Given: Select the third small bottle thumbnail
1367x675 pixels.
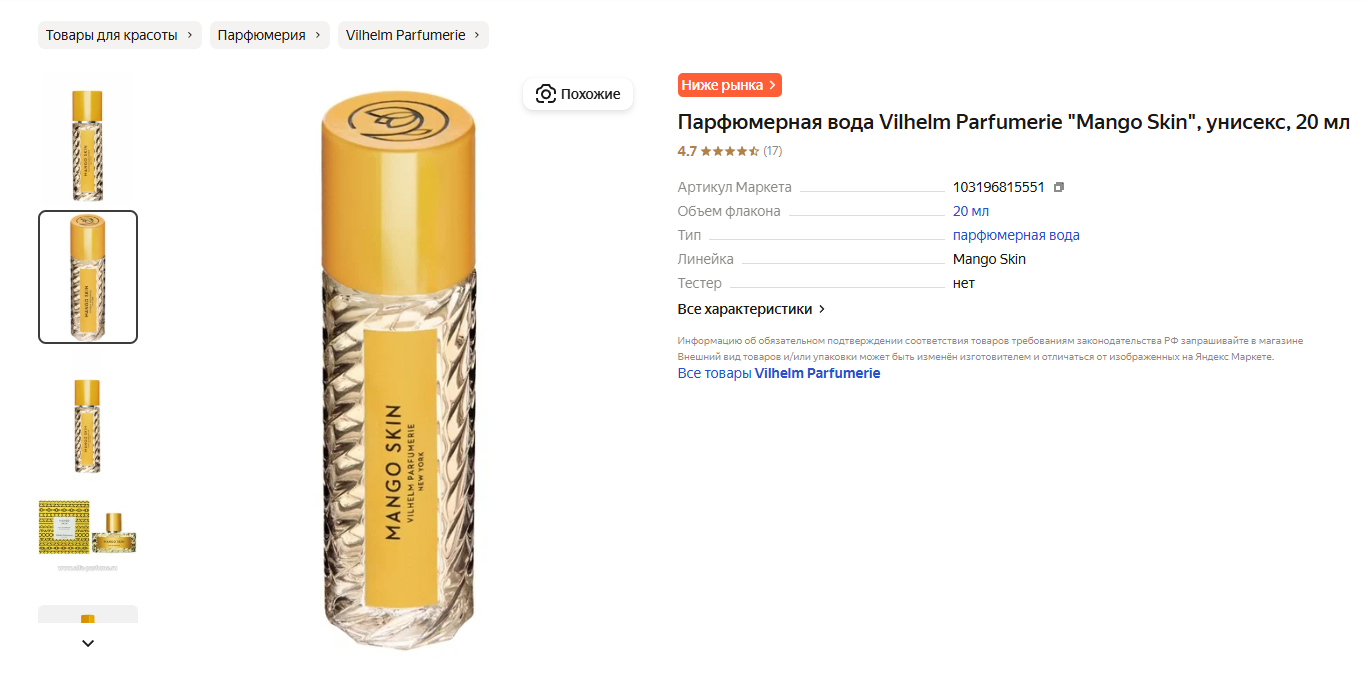Looking at the screenshot, I should 88,425.
